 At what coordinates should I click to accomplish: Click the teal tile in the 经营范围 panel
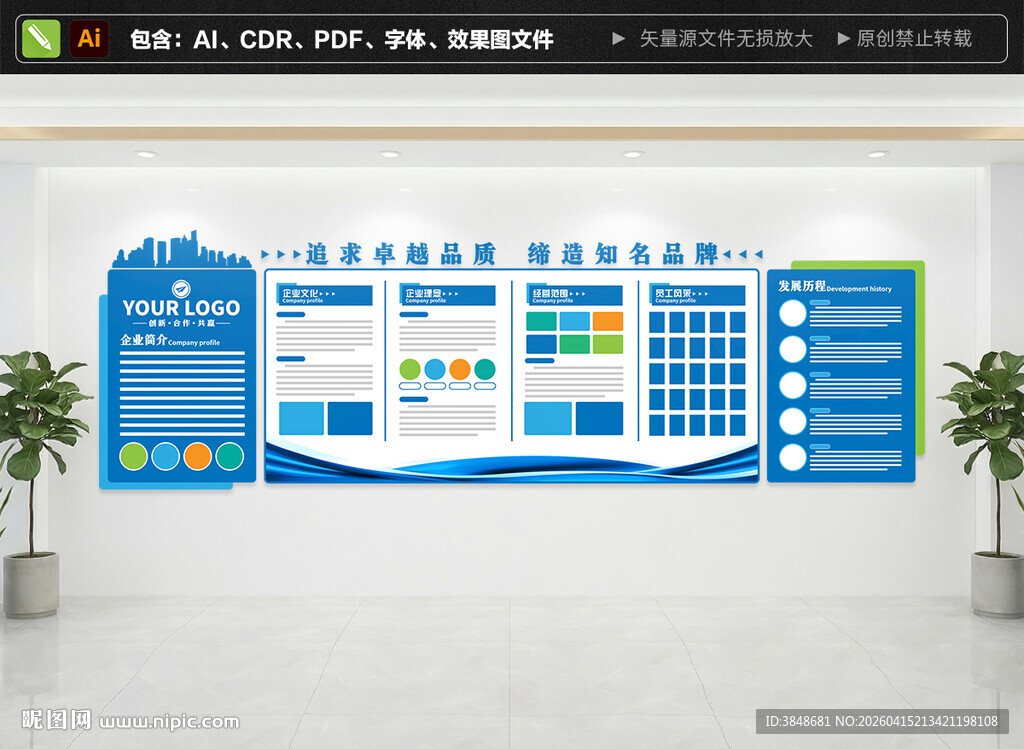click(541, 321)
